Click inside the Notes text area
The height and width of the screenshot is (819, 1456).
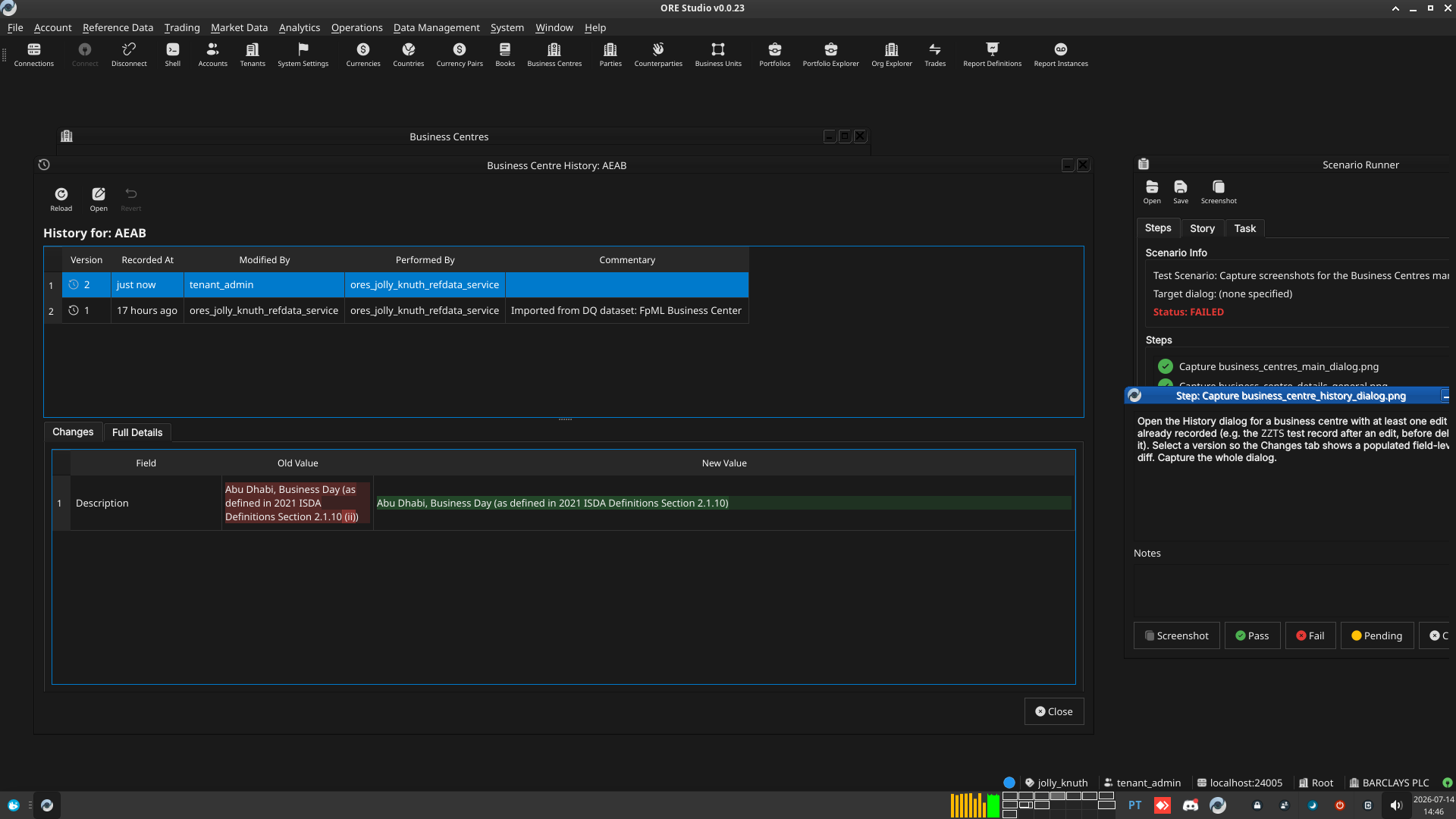1291,590
